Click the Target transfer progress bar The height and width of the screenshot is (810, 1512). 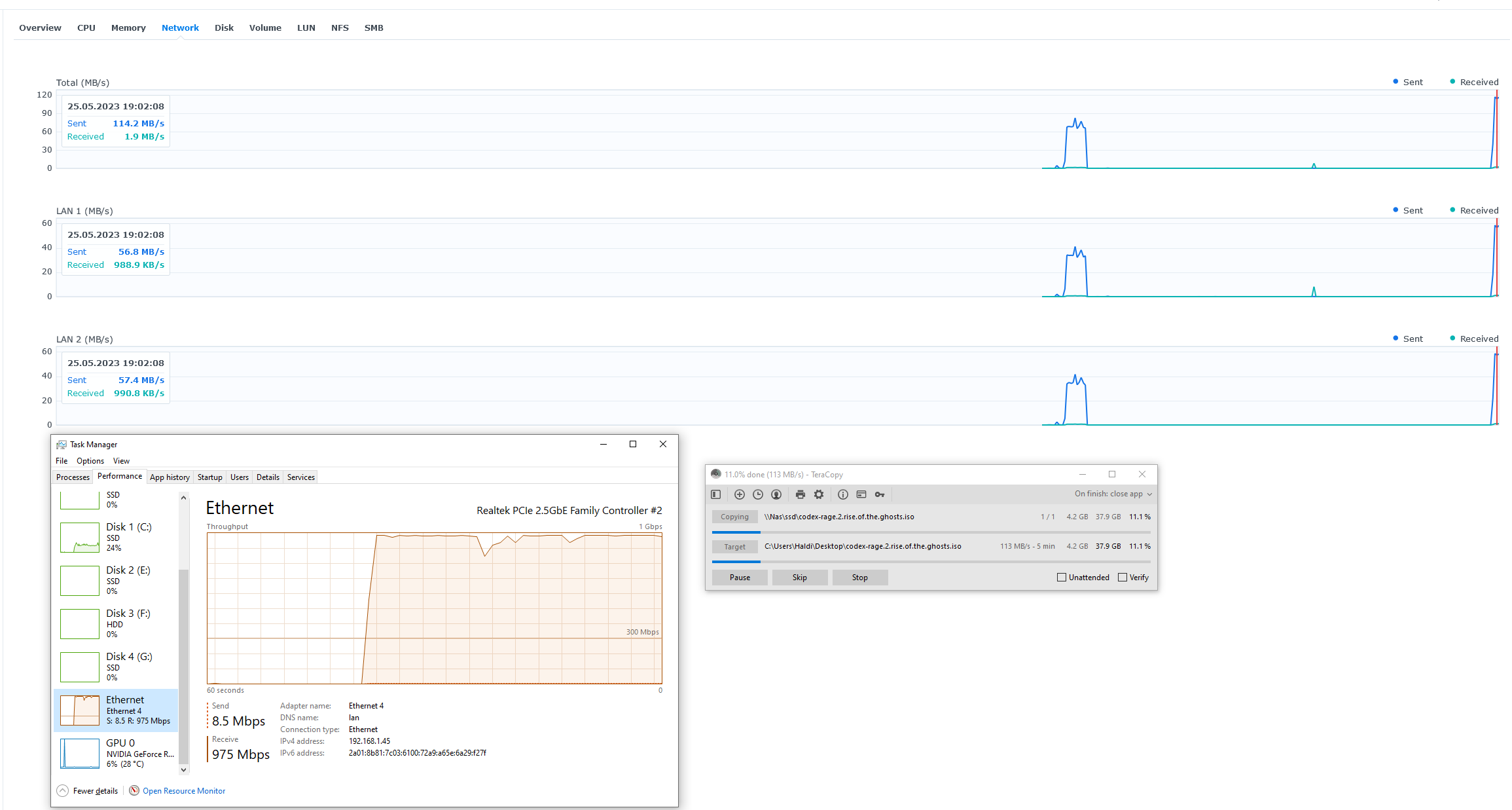(931, 561)
